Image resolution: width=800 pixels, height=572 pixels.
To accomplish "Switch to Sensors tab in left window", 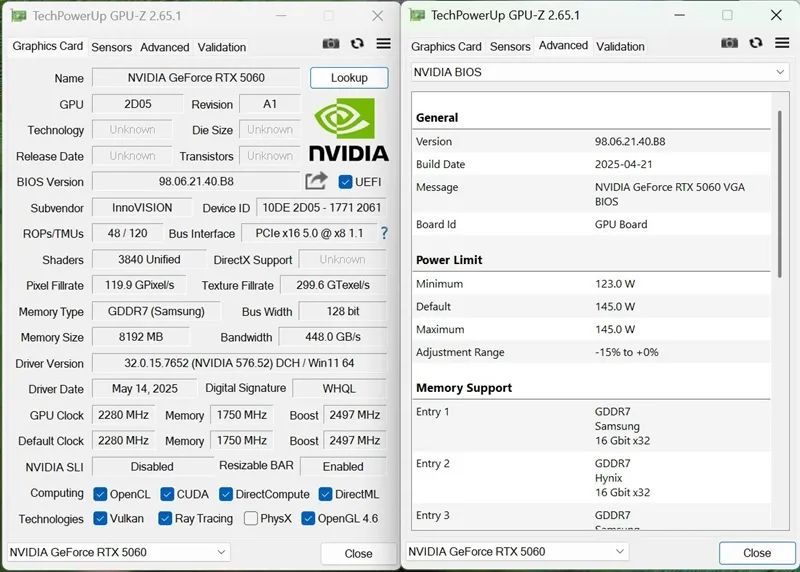I will [x=111, y=47].
